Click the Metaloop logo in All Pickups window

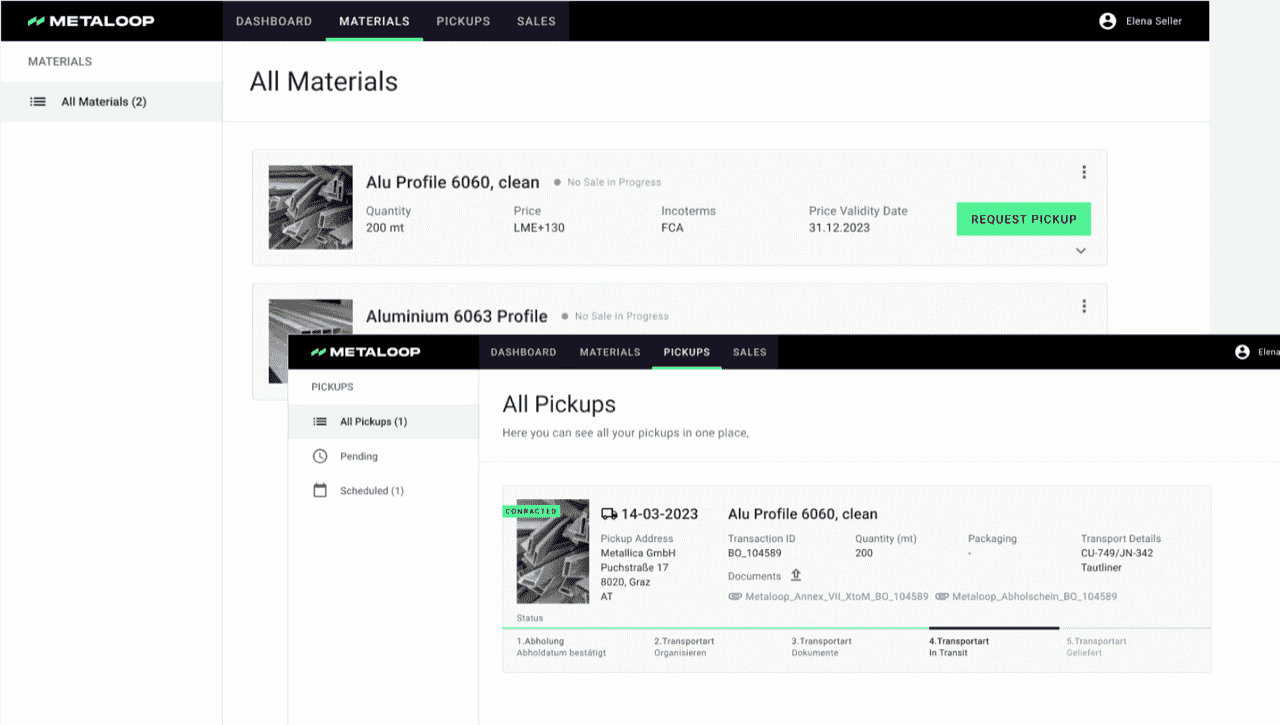(365, 352)
